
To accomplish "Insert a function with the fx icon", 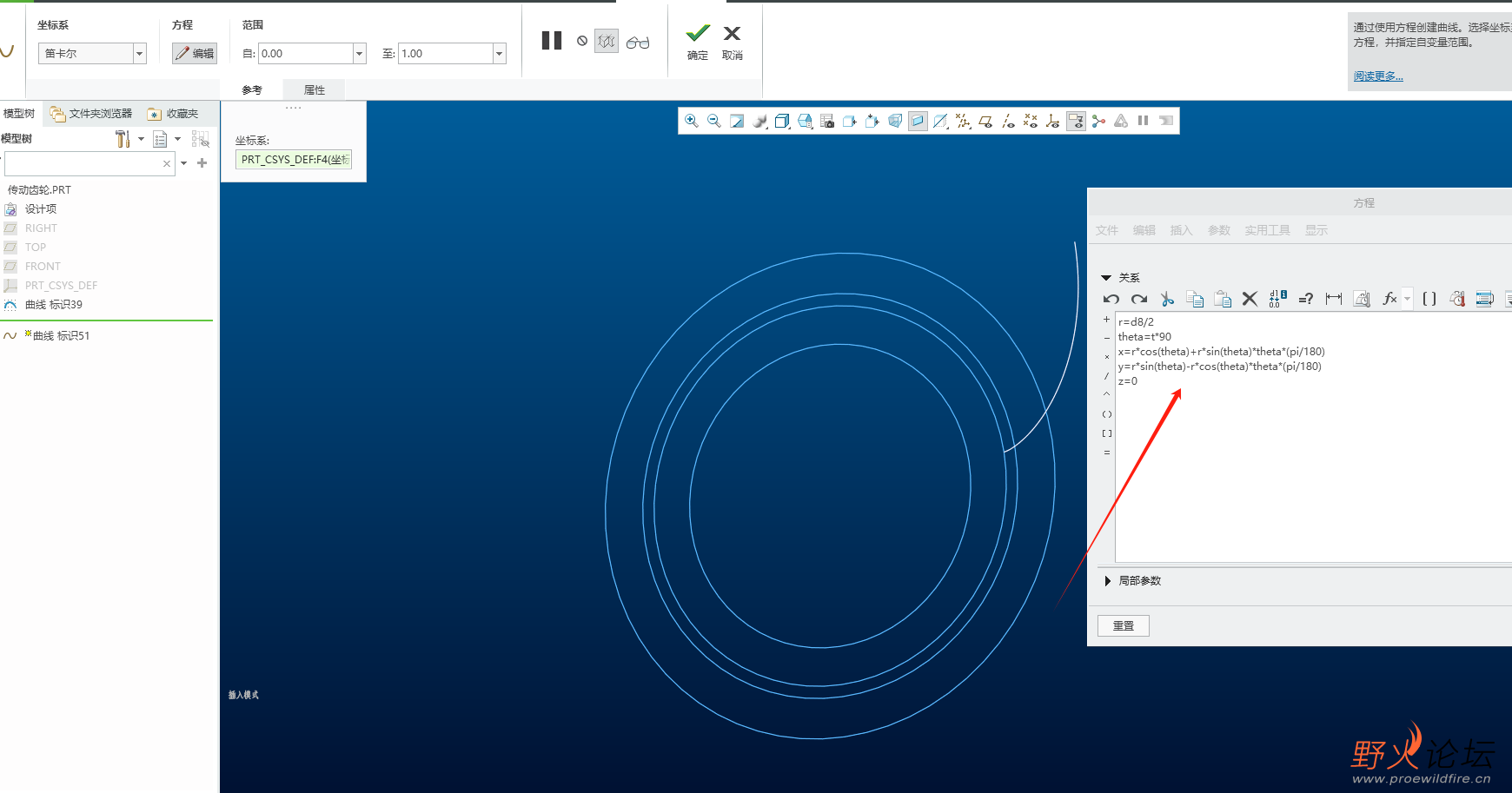I will tap(1389, 299).
